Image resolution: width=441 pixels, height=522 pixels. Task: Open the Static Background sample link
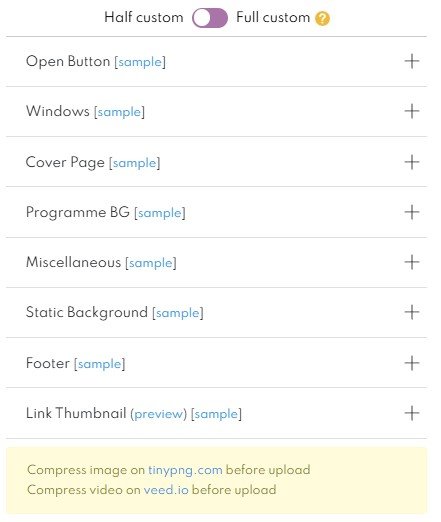click(178, 313)
